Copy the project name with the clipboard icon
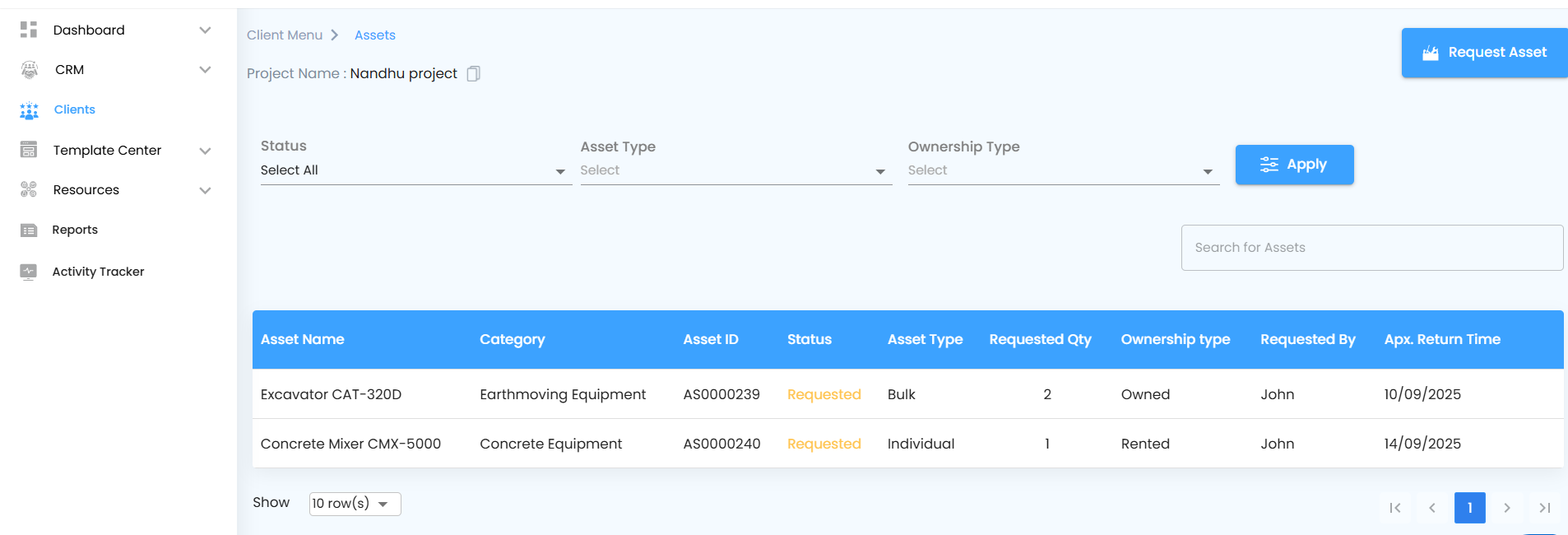Viewport: 1568px width, 535px height. click(473, 74)
